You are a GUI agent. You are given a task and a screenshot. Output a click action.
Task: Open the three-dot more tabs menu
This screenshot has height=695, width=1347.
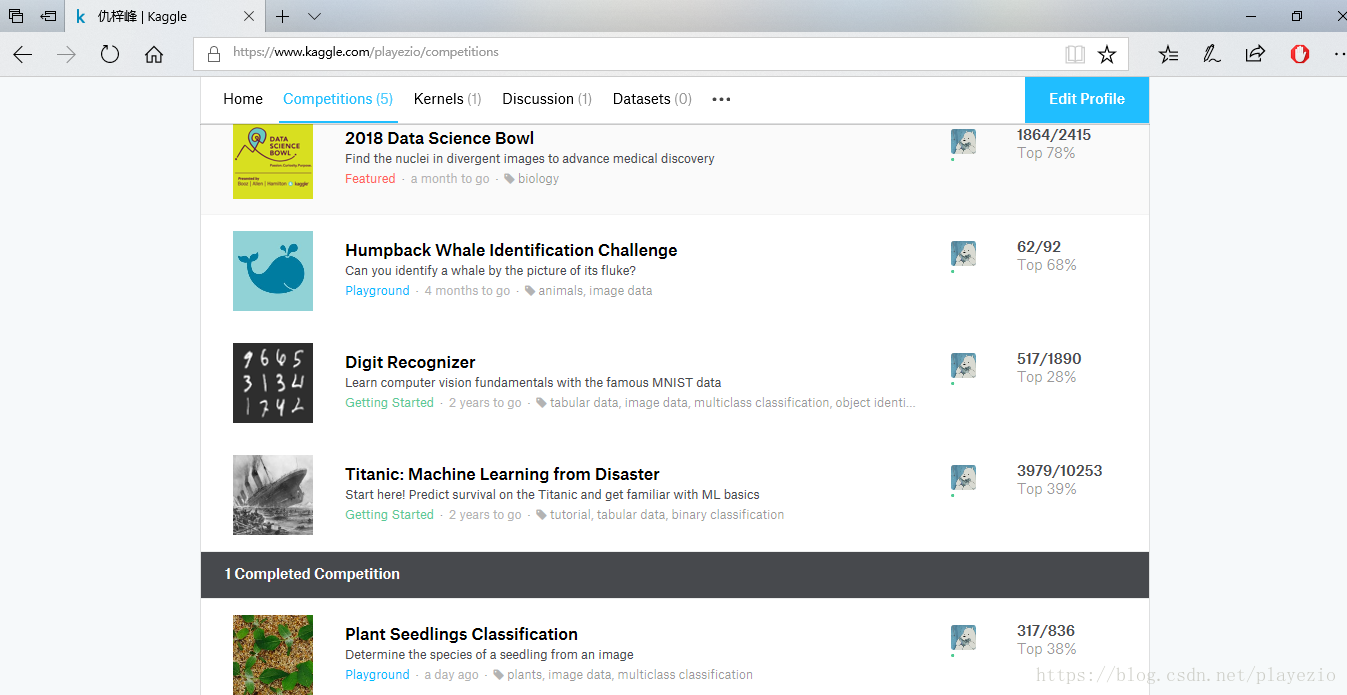[721, 99]
